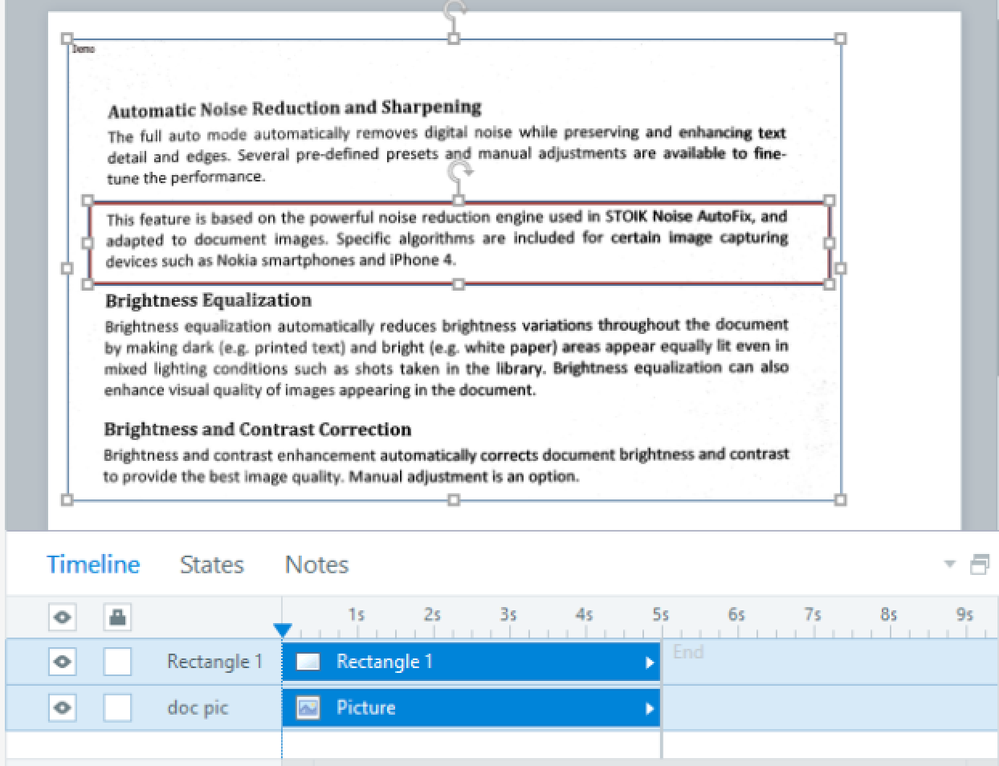This screenshot has height=766, width=999.
Task: Click the 2s mark on timeline ruler
Action: point(432,614)
